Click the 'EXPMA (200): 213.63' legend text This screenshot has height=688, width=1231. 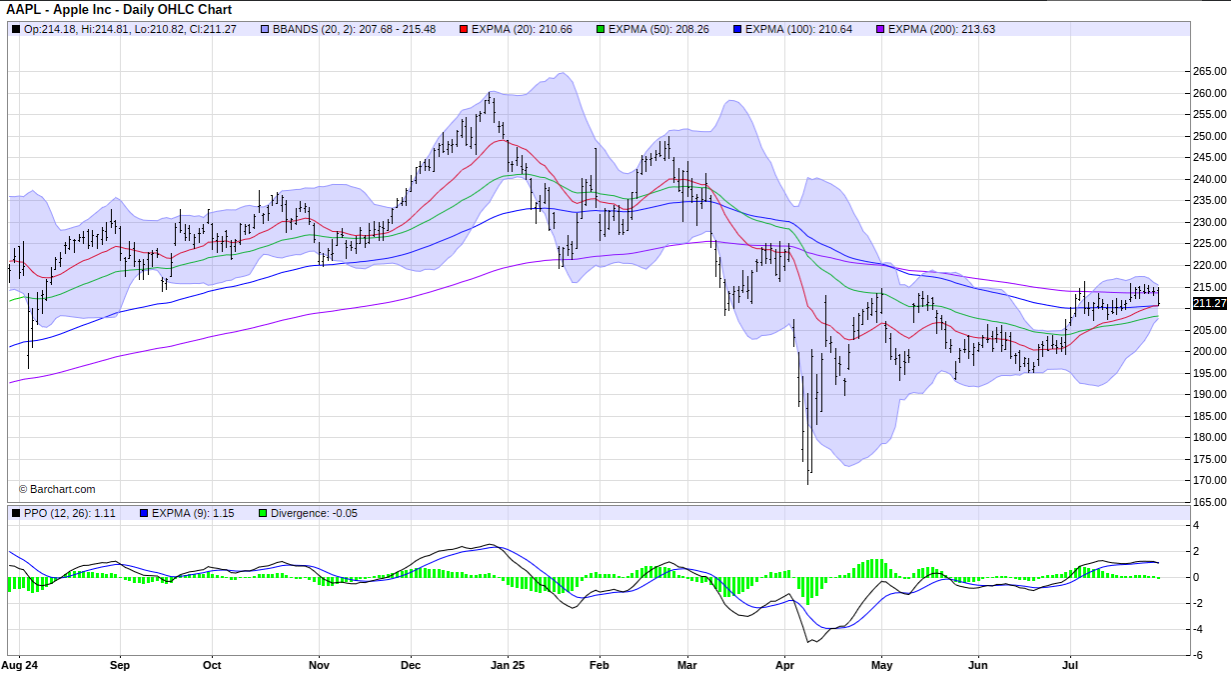coord(942,29)
